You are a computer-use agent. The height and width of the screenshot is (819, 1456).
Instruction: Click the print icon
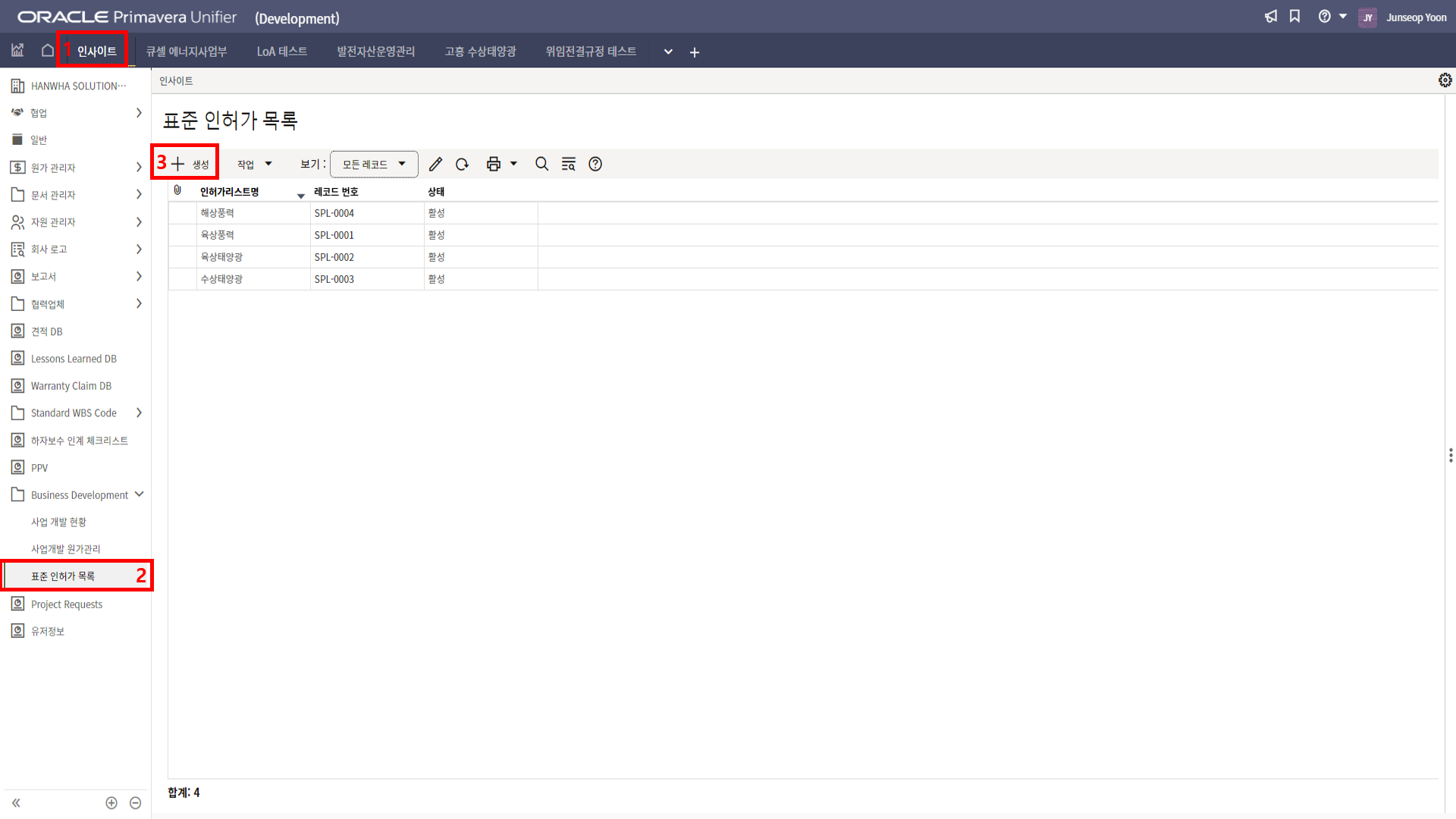[494, 164]
